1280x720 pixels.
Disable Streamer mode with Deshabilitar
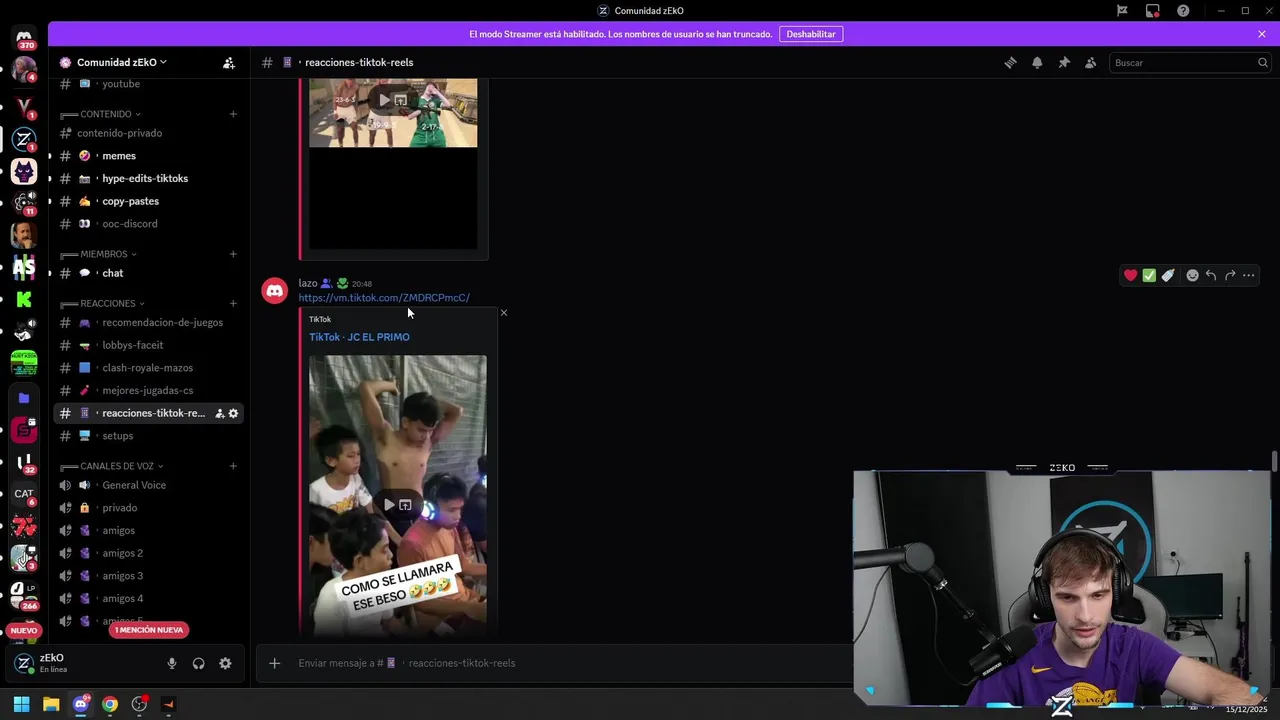(811, 34)
